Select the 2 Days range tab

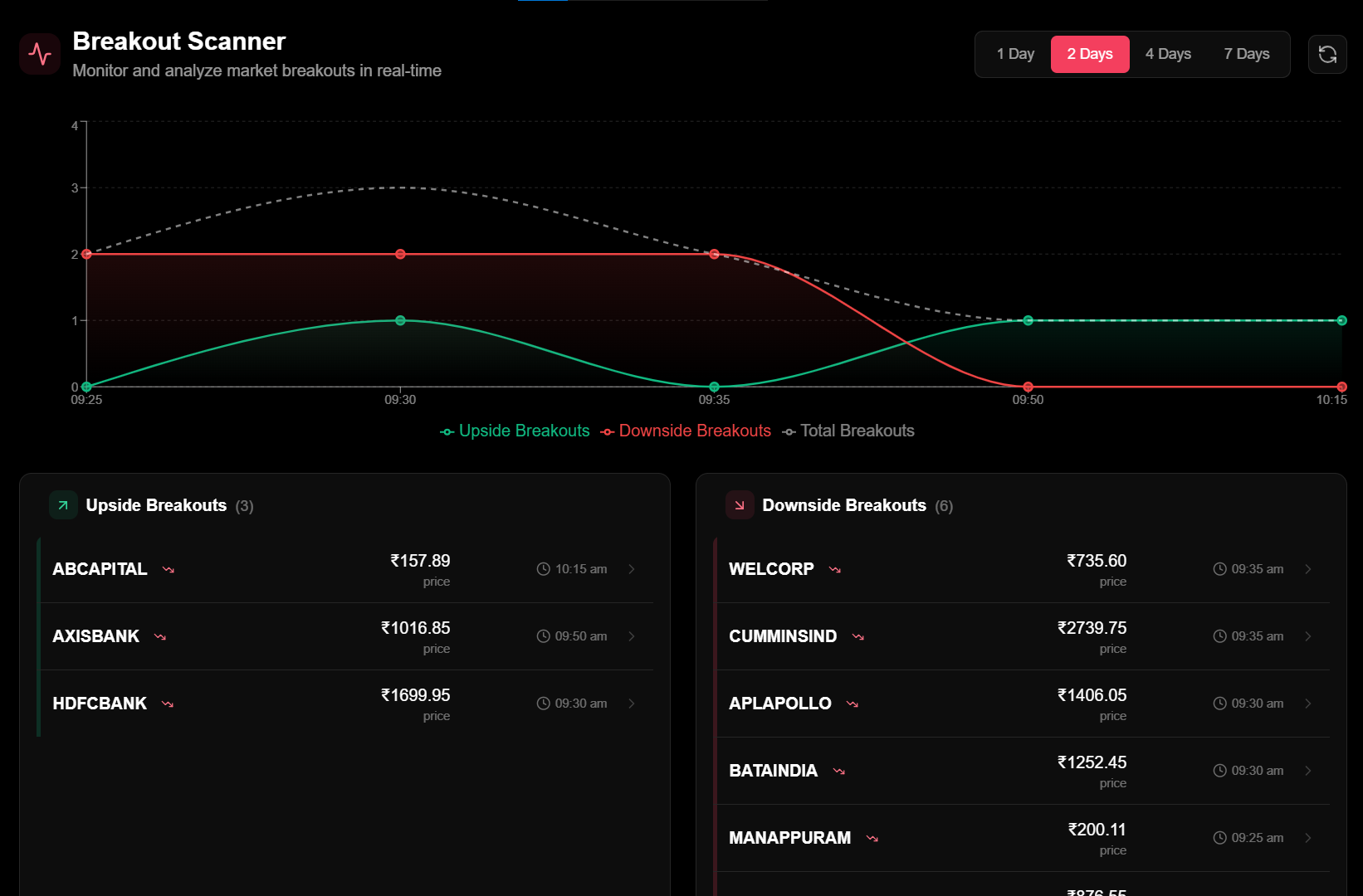(1090, 54)
